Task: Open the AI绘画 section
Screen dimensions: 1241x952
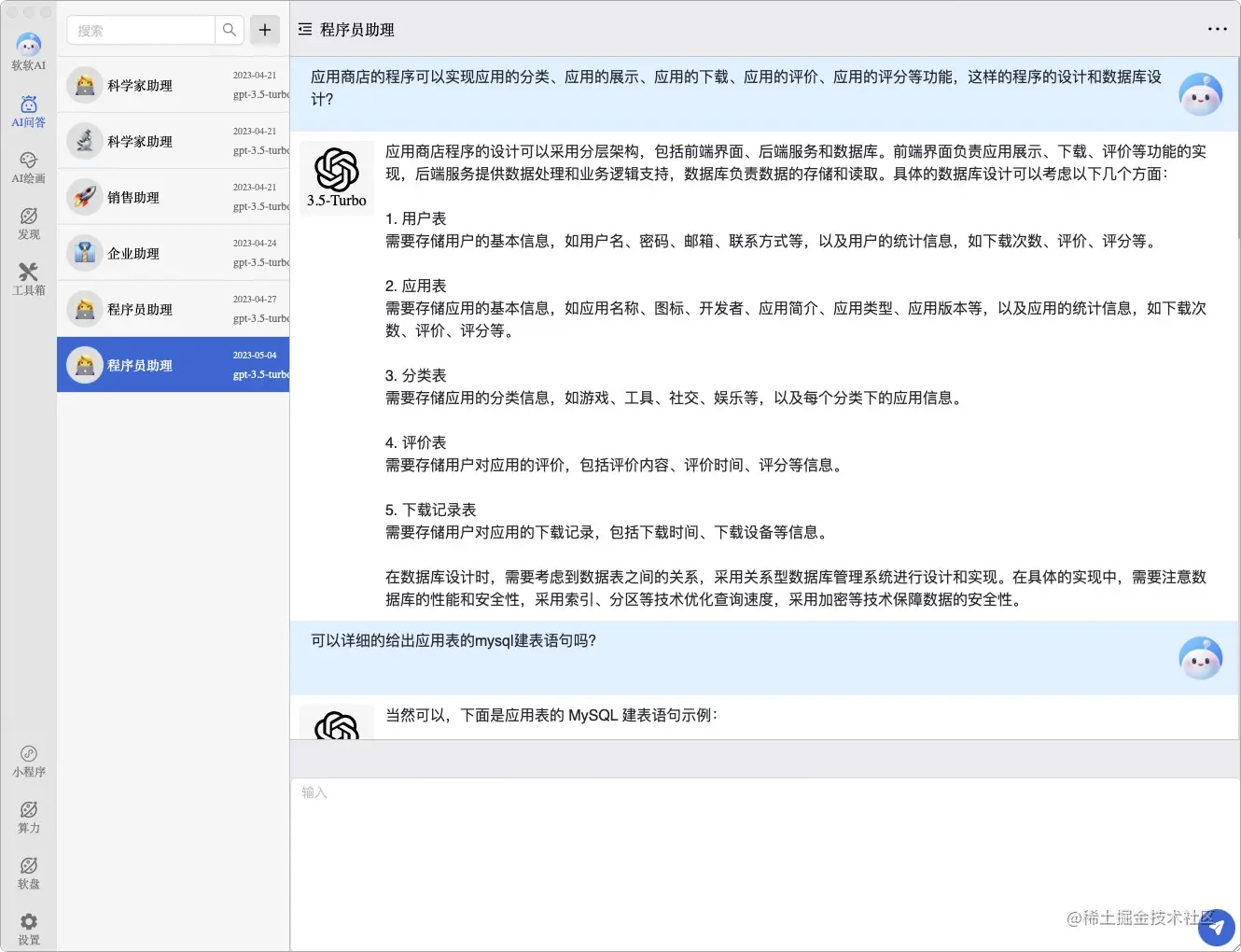Action: coord(29,168)
